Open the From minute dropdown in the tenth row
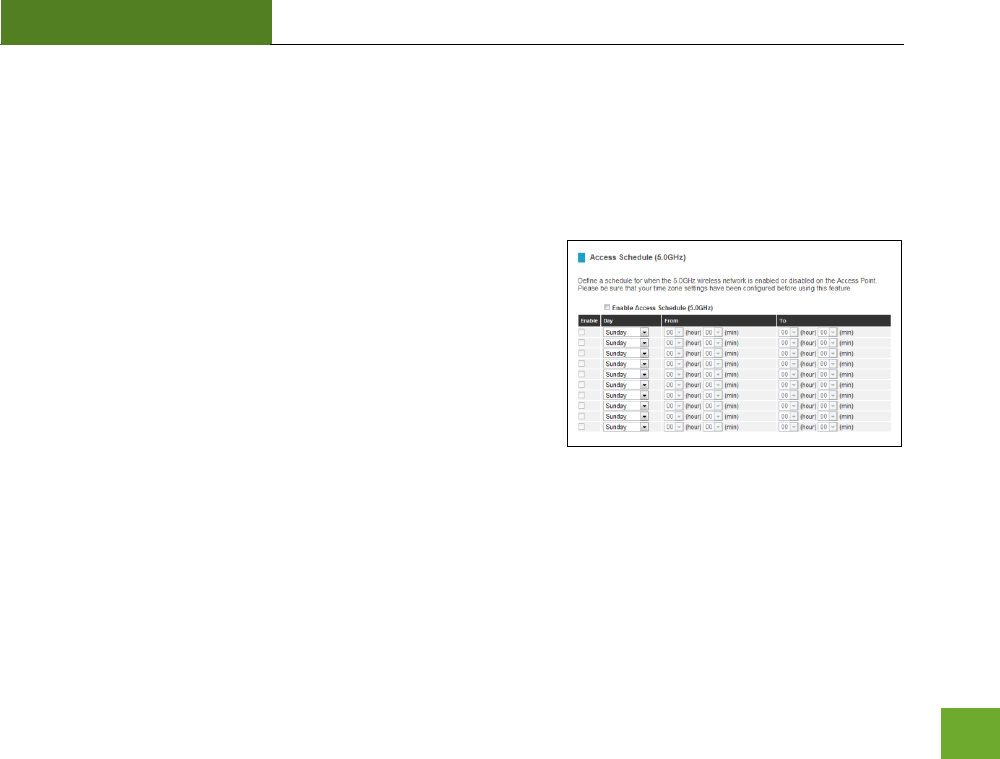Image resolution: width=1000 pixels, height=759 pixels. point(712,427)
